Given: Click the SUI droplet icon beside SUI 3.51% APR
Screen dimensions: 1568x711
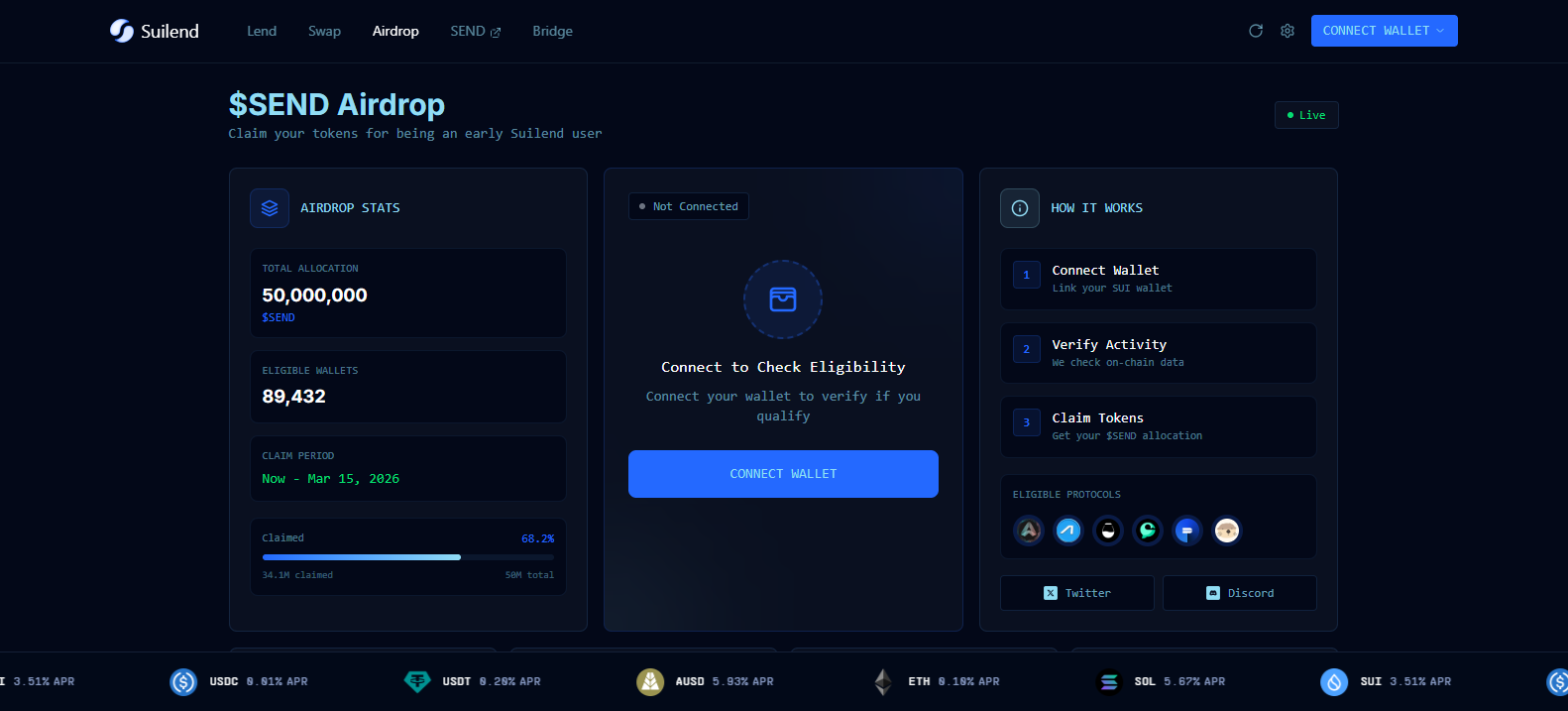Looking at the screenshot, I should pyautogui.click(x=1334, y=682).
